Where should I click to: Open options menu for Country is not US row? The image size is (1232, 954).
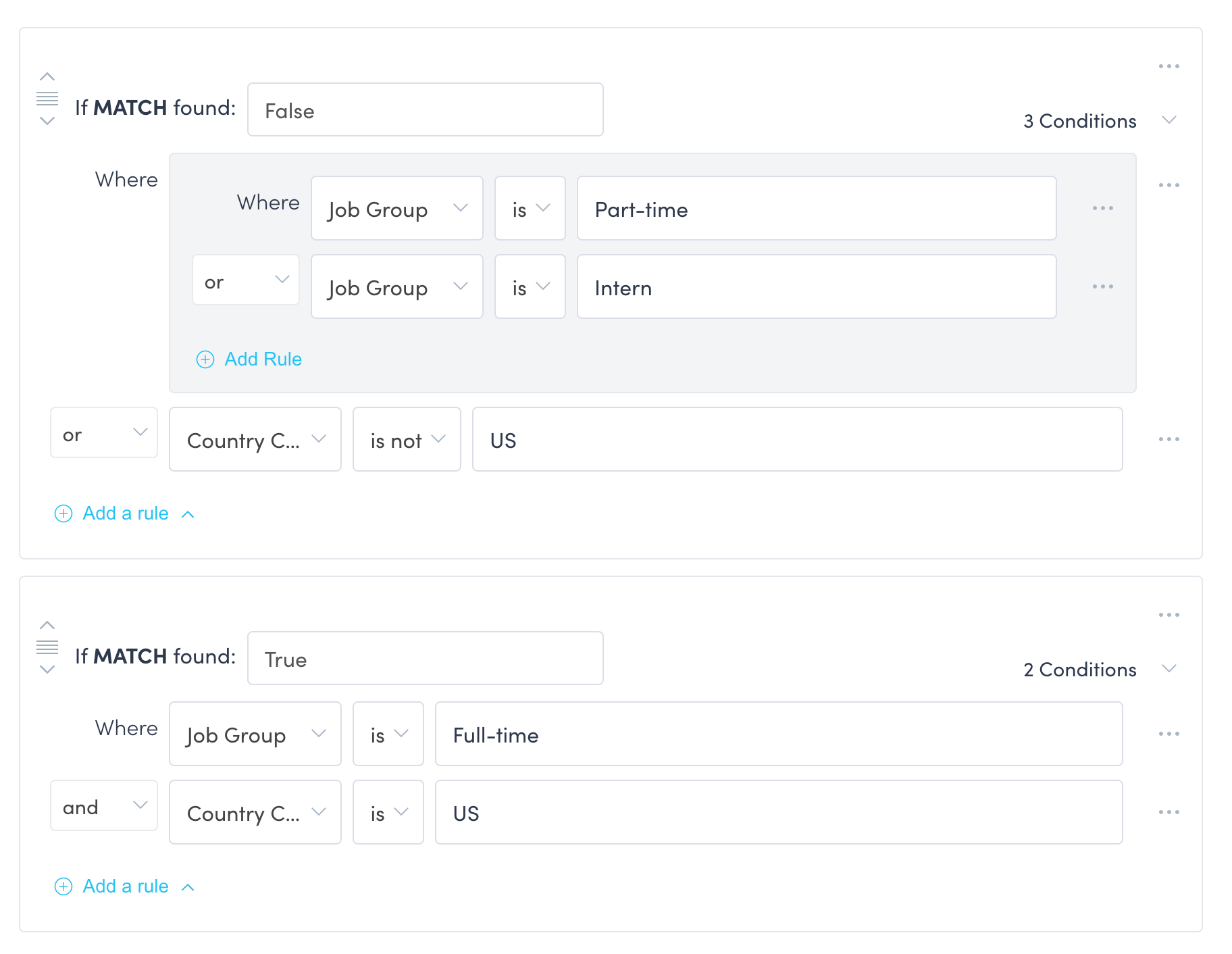click(x=1169, y=439)
